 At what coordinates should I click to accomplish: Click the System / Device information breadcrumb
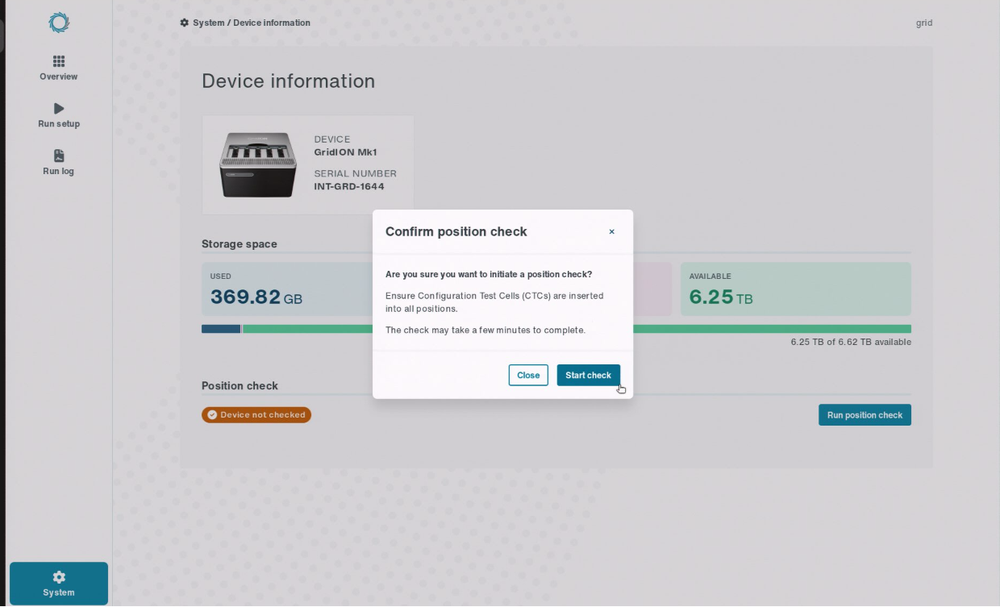click(251, 22)
